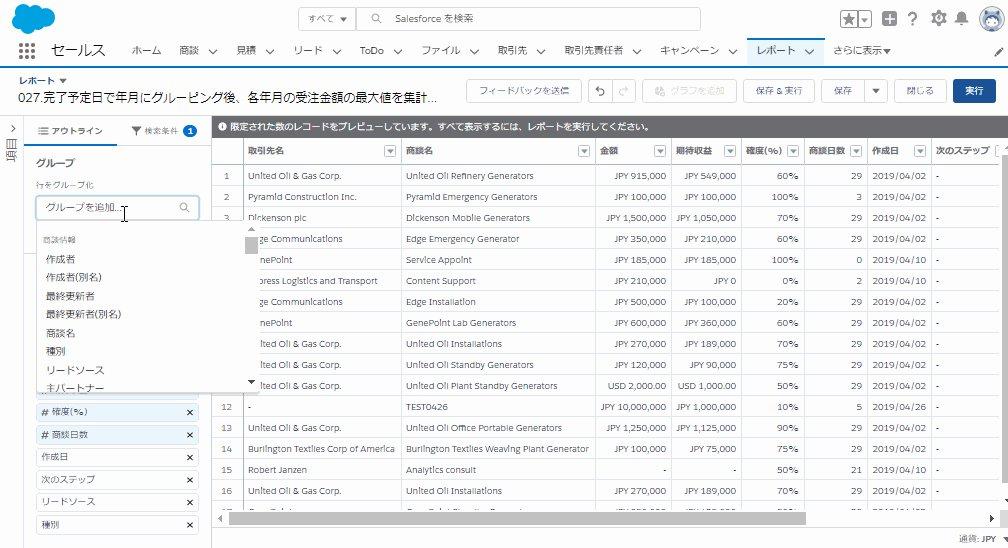Click the table horizontal scrollbar thumb
The image size is (1008, 548).
tap(517, 518)
